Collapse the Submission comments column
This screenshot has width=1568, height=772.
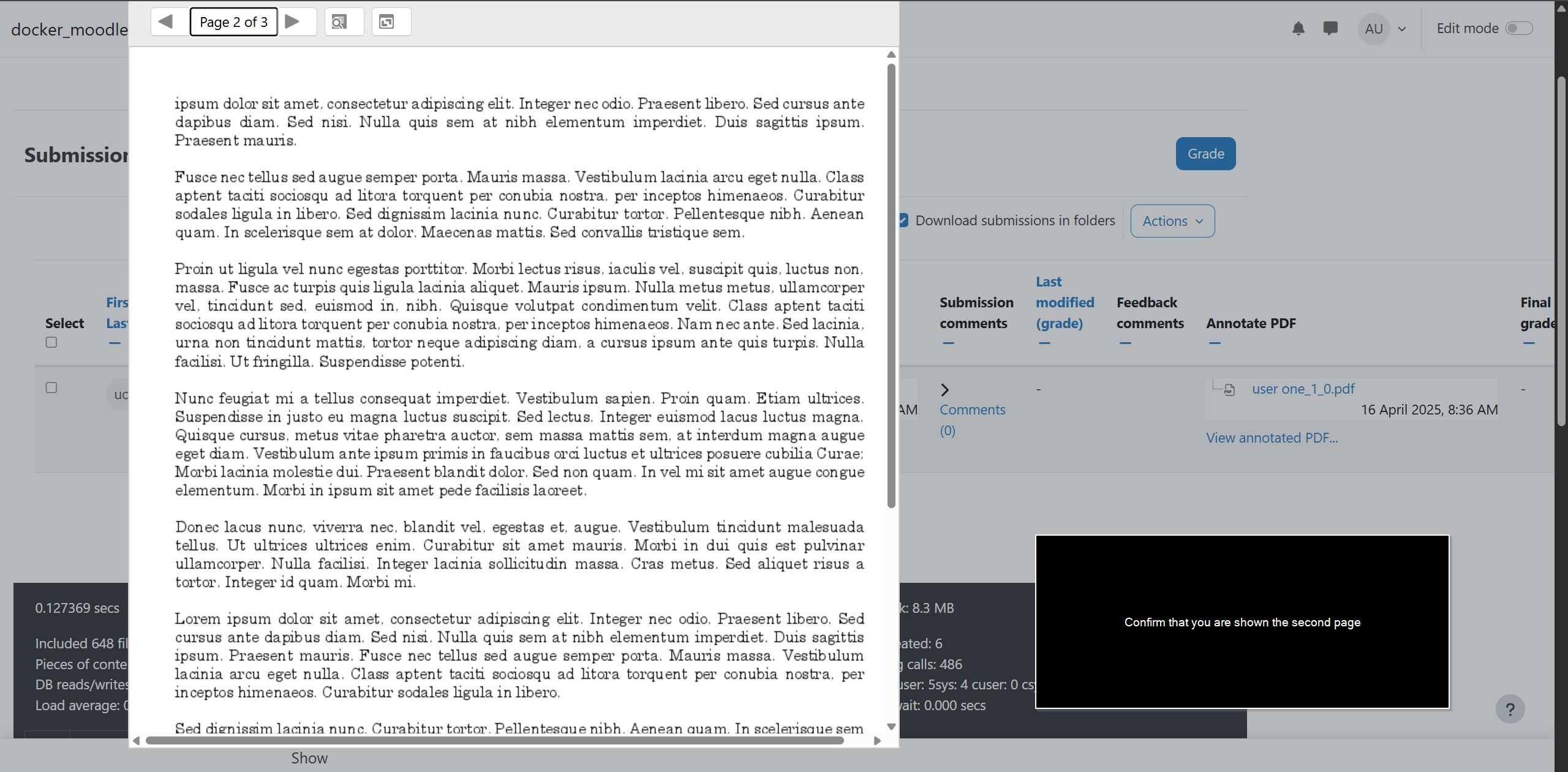(x=948, y=343)
